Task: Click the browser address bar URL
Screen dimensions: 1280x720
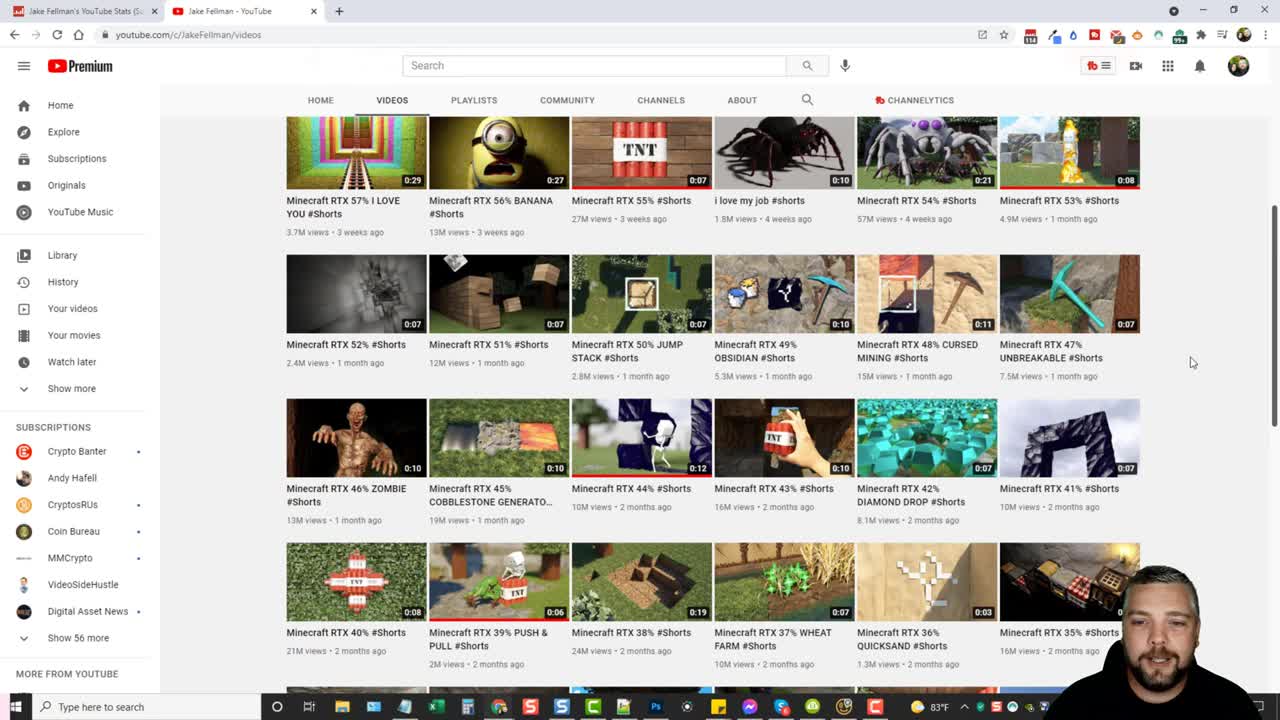Action: (x=188, y=35)
